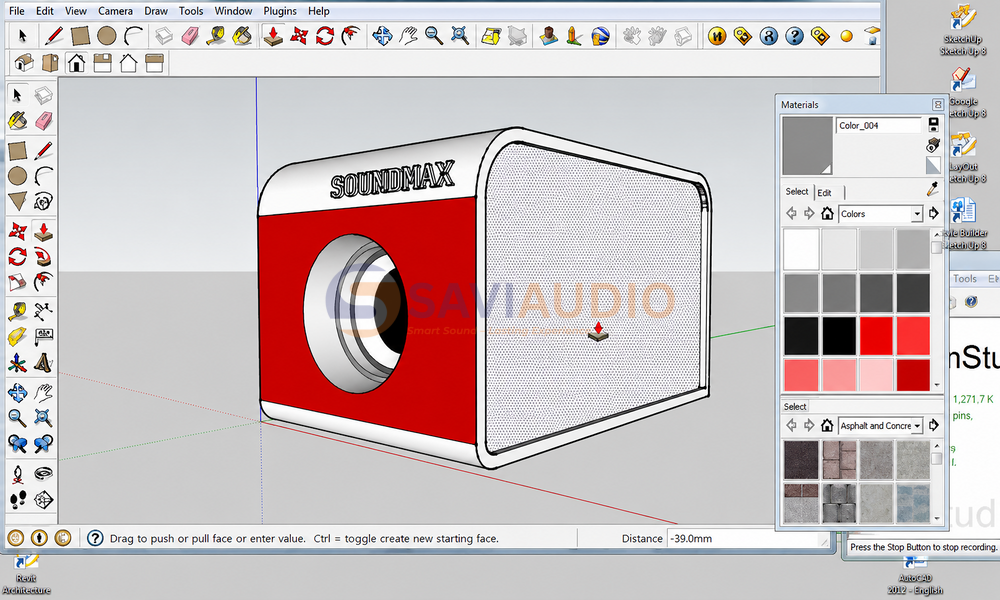Click the Tape Measure tool in top toolbar
The image size is (1000, 600).
216,36
